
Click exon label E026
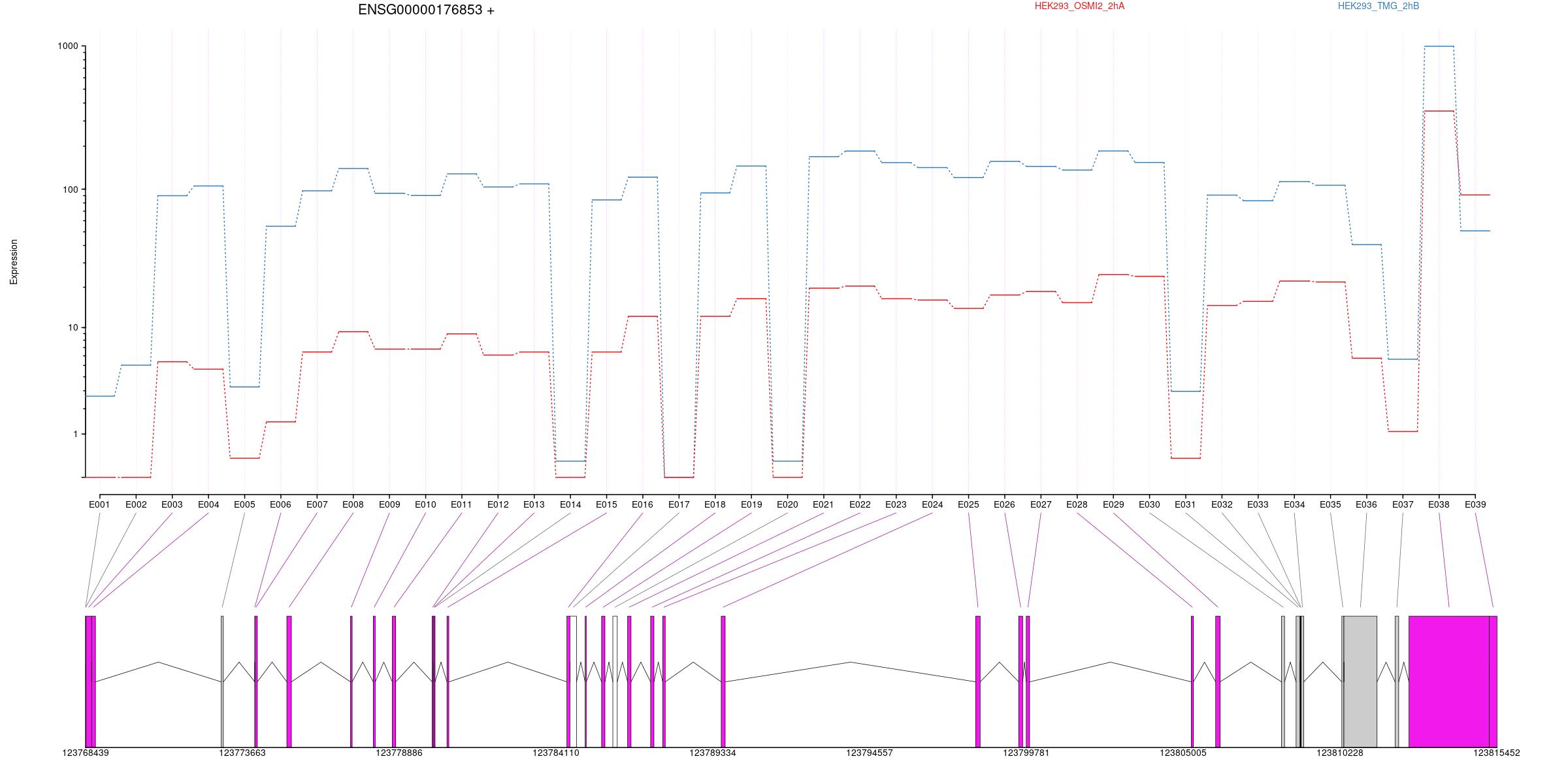point(1004,504)
